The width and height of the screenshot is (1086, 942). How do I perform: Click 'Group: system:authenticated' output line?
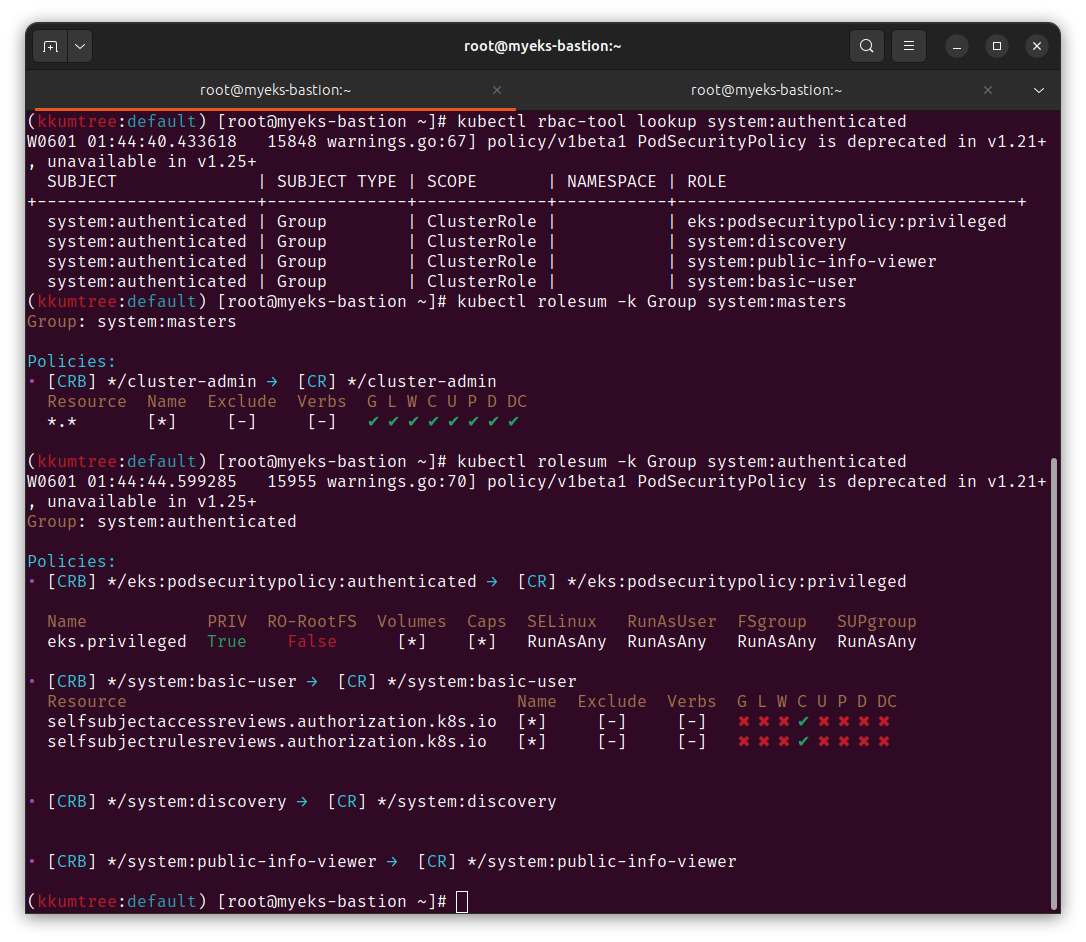click(161, 522)
